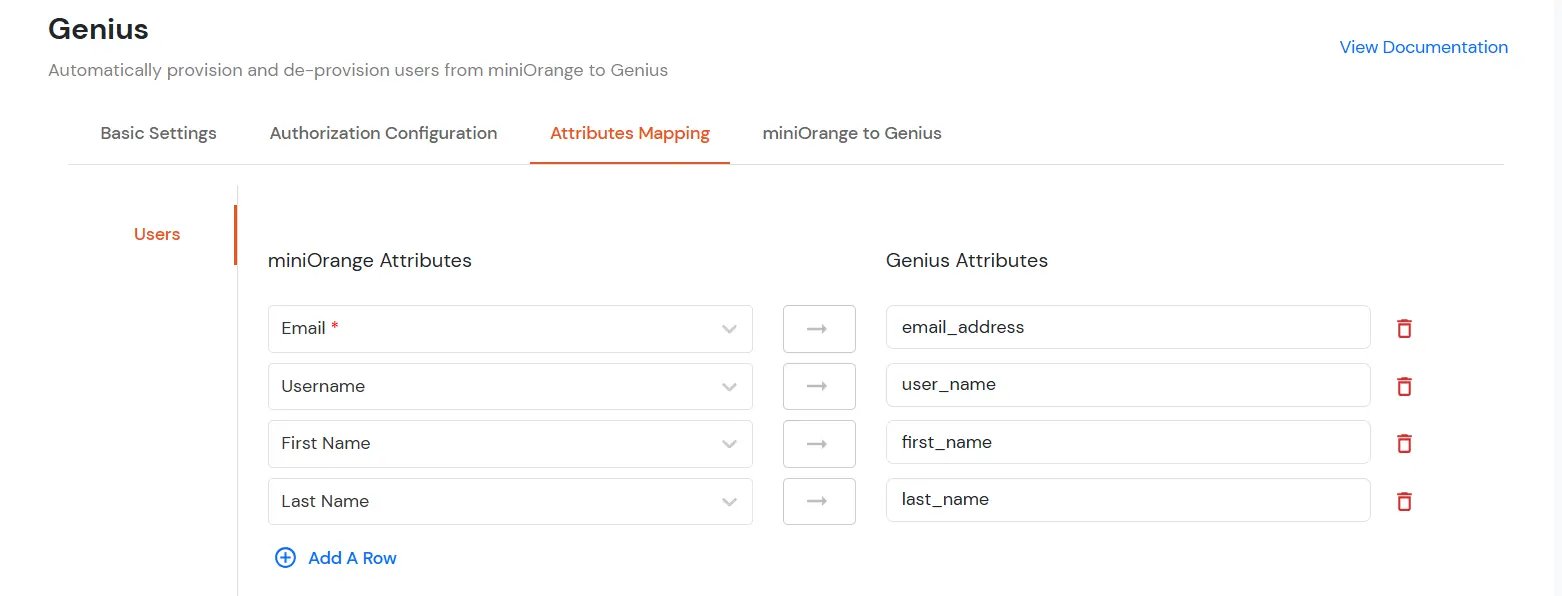Click the Add A Row link
Viewport: 1562px width, 596px height.
tap(352, 558)
